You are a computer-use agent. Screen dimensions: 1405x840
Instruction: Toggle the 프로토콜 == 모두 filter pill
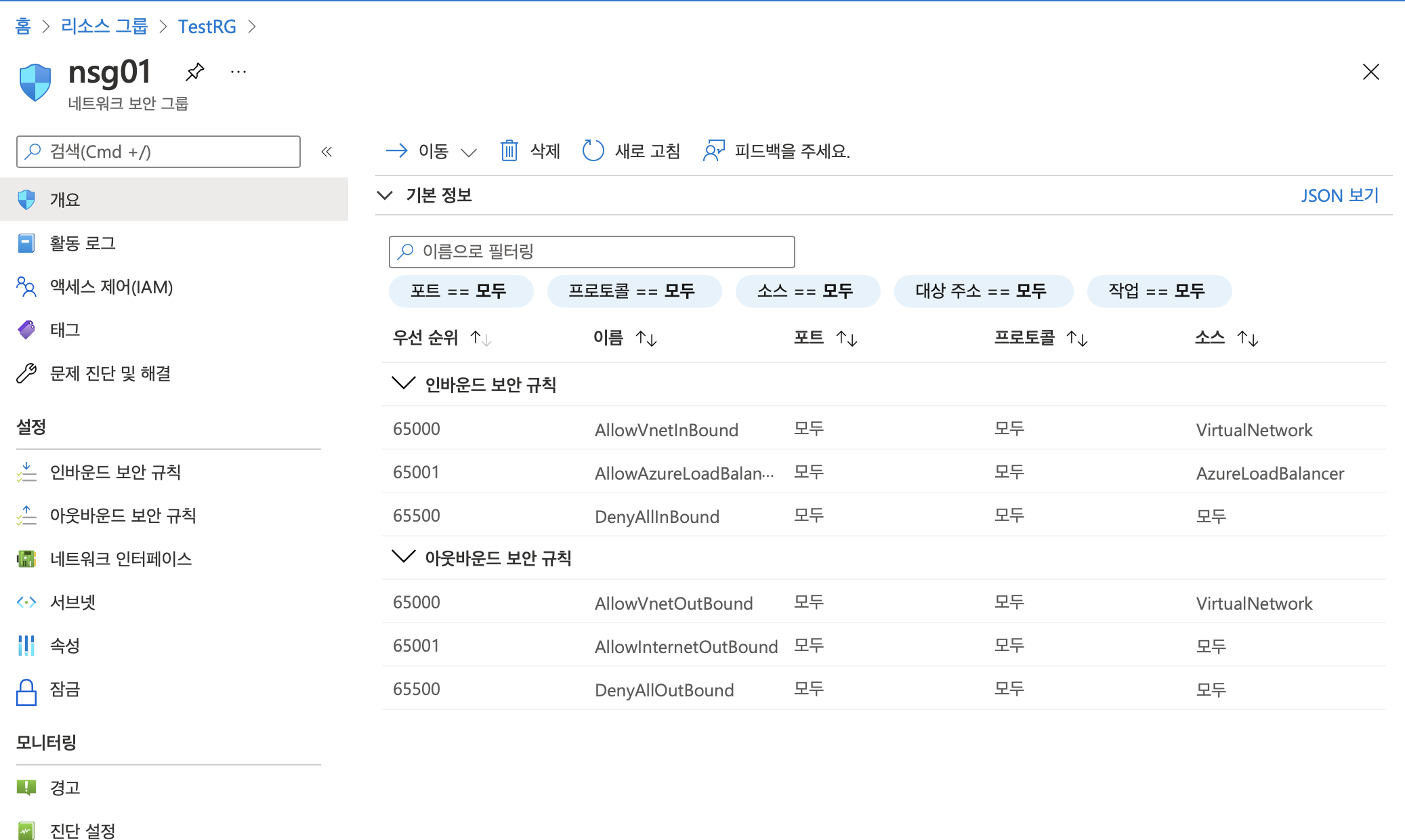[633, 291]
